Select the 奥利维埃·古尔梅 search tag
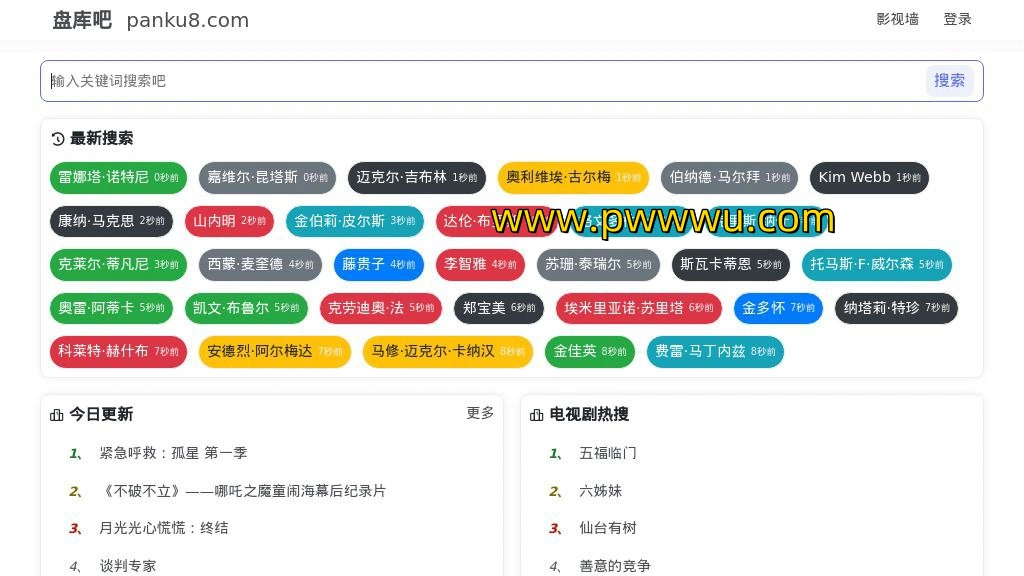Viewport: 1024px width, 576px height. [x=573, y=178]
